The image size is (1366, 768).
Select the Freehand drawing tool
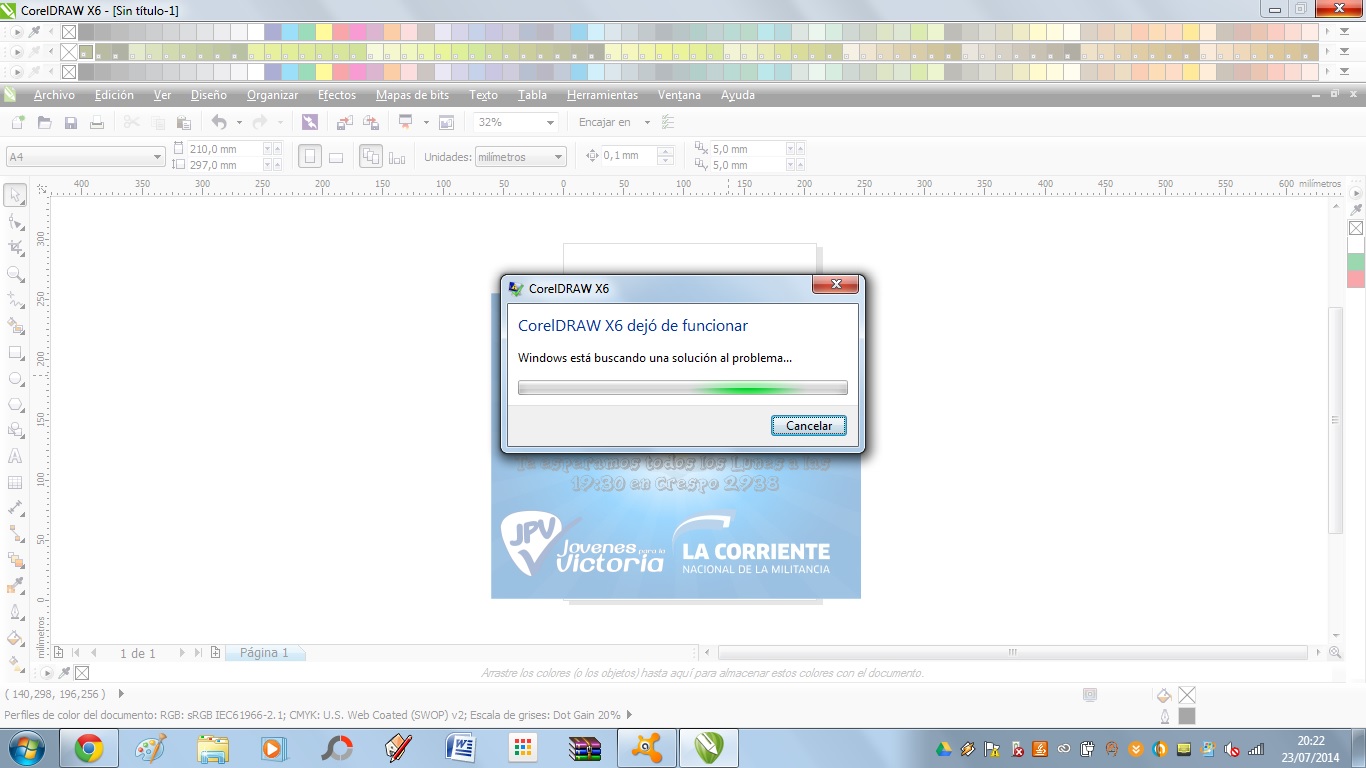(x=15, y=299)
